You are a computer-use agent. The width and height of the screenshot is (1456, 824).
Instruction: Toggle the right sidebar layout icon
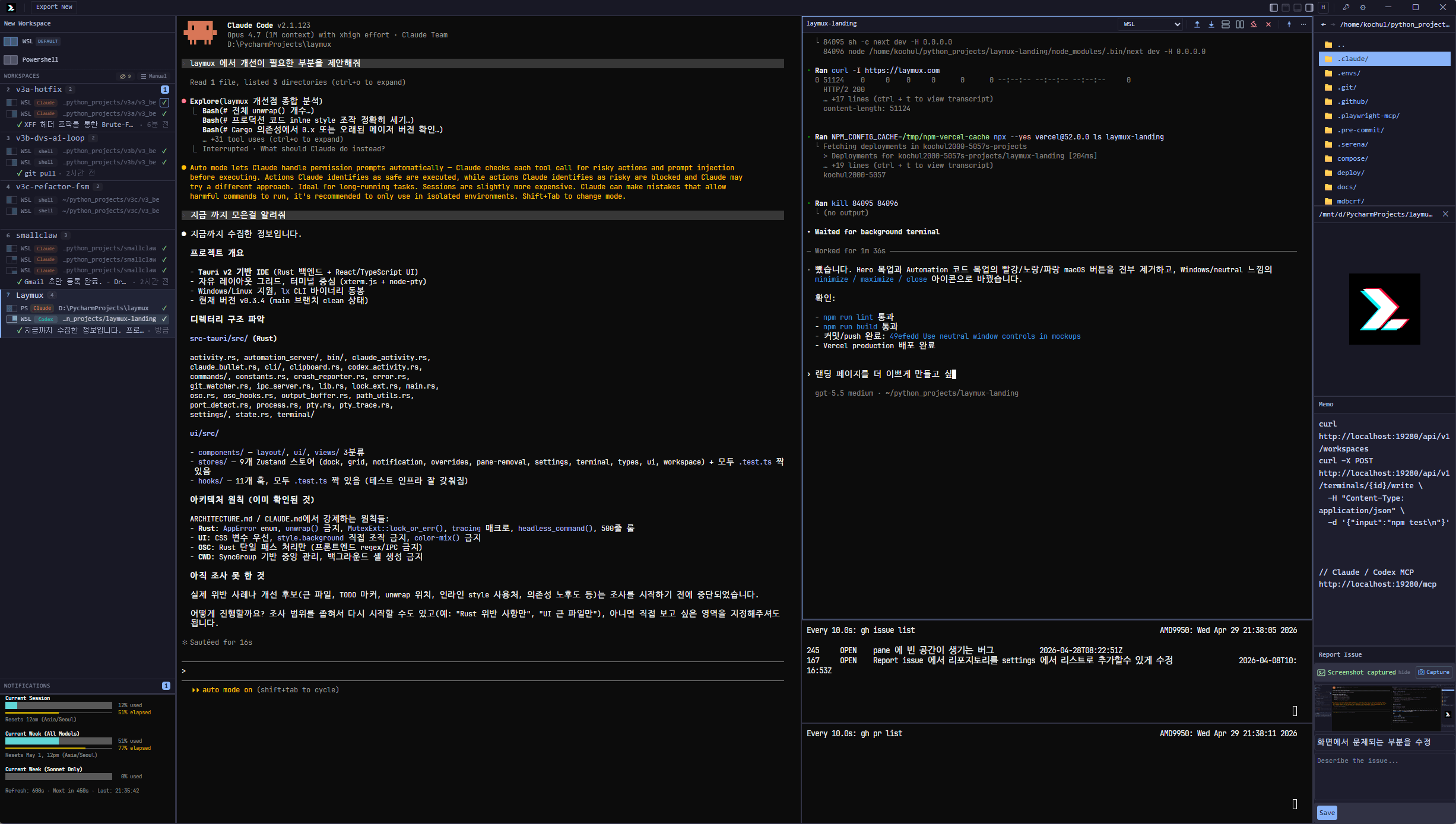click(x=1309, y=8)
